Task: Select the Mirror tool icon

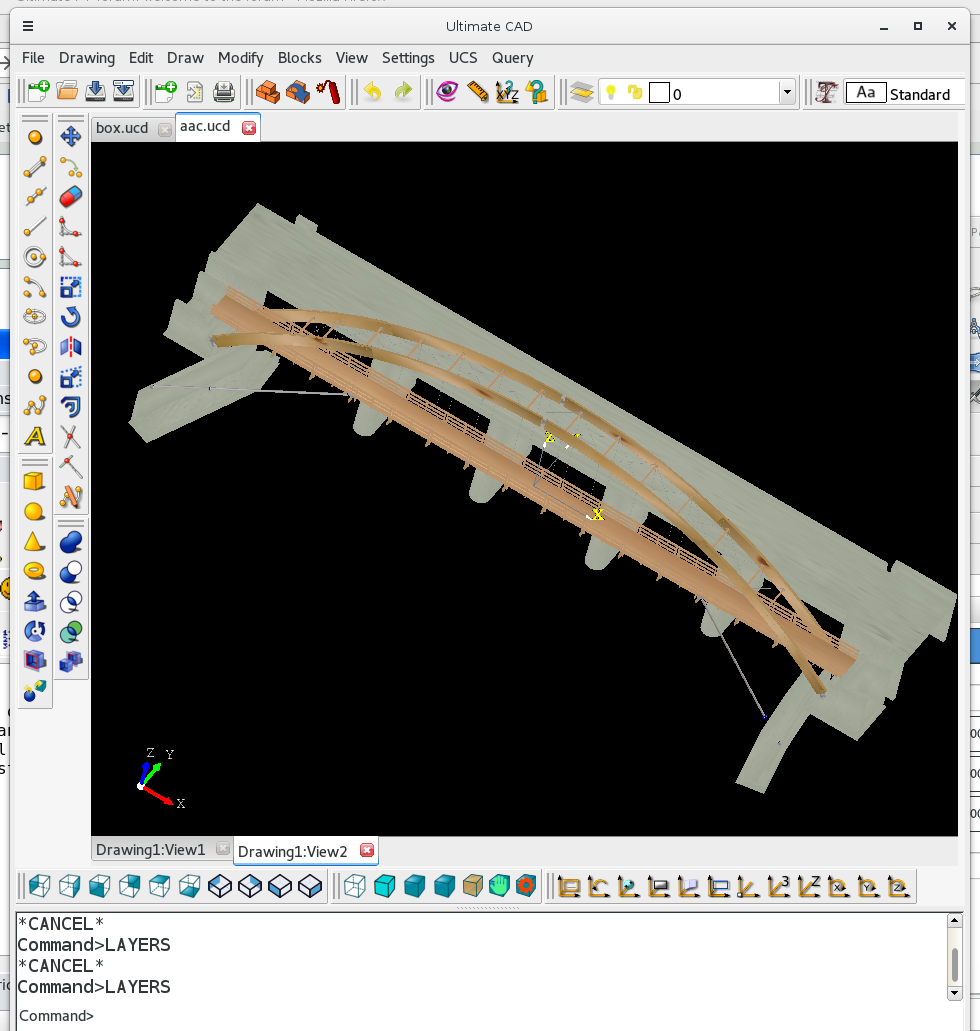Action: 71,347
